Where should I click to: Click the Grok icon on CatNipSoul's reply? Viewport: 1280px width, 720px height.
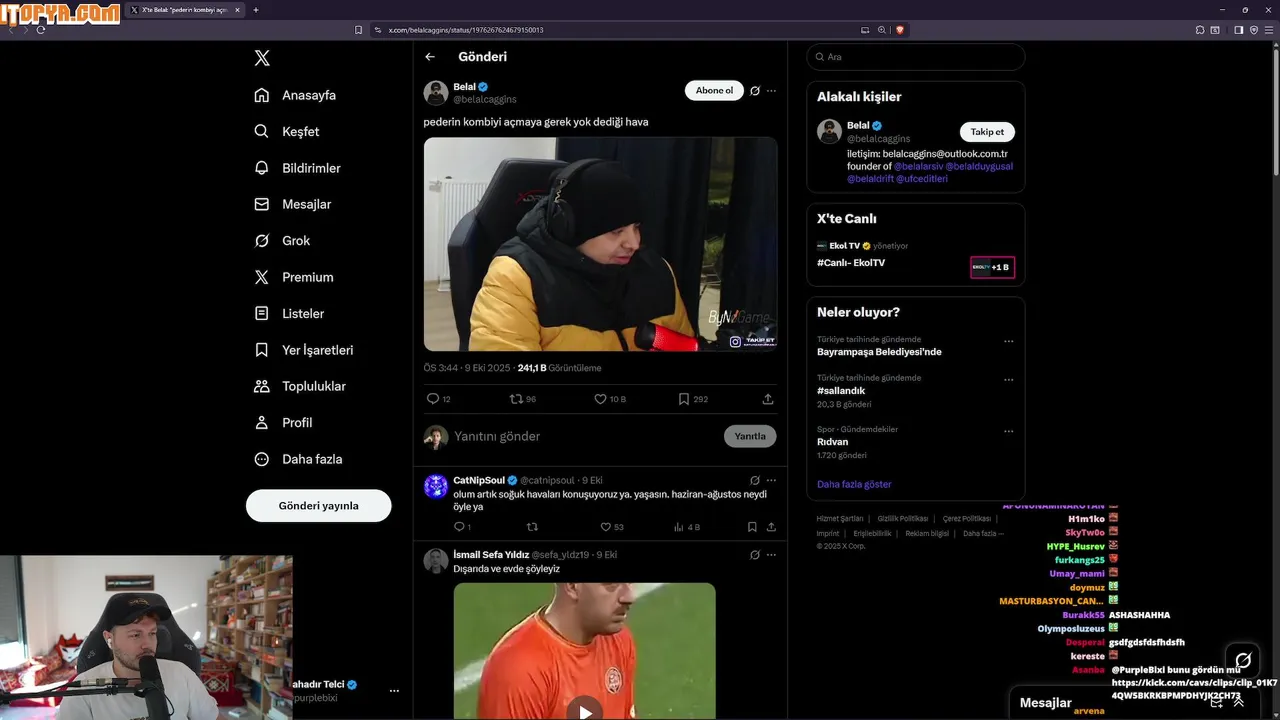click(x=755, y=480)
